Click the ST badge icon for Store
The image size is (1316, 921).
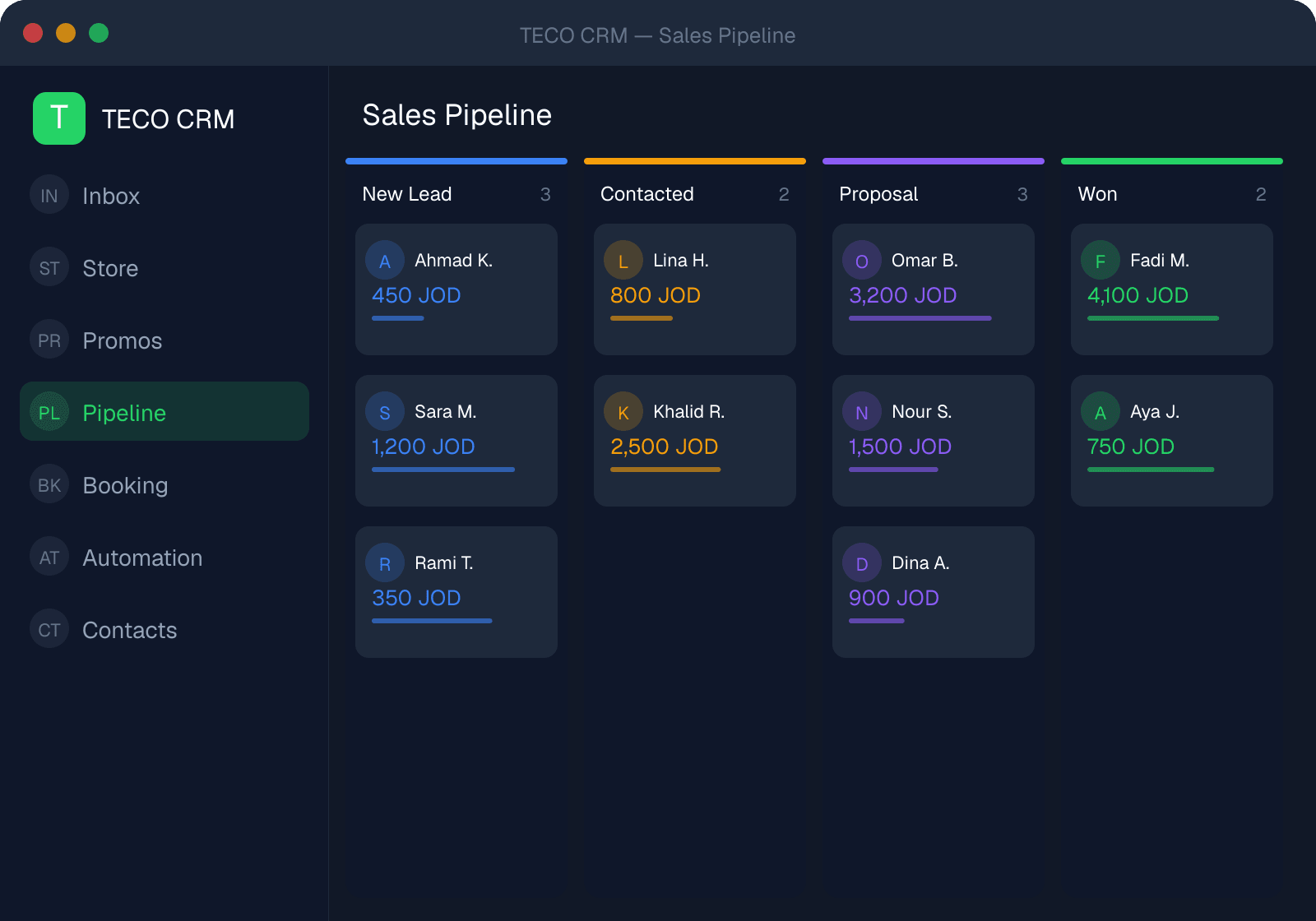pyautogui.click(x=49, y=268)
